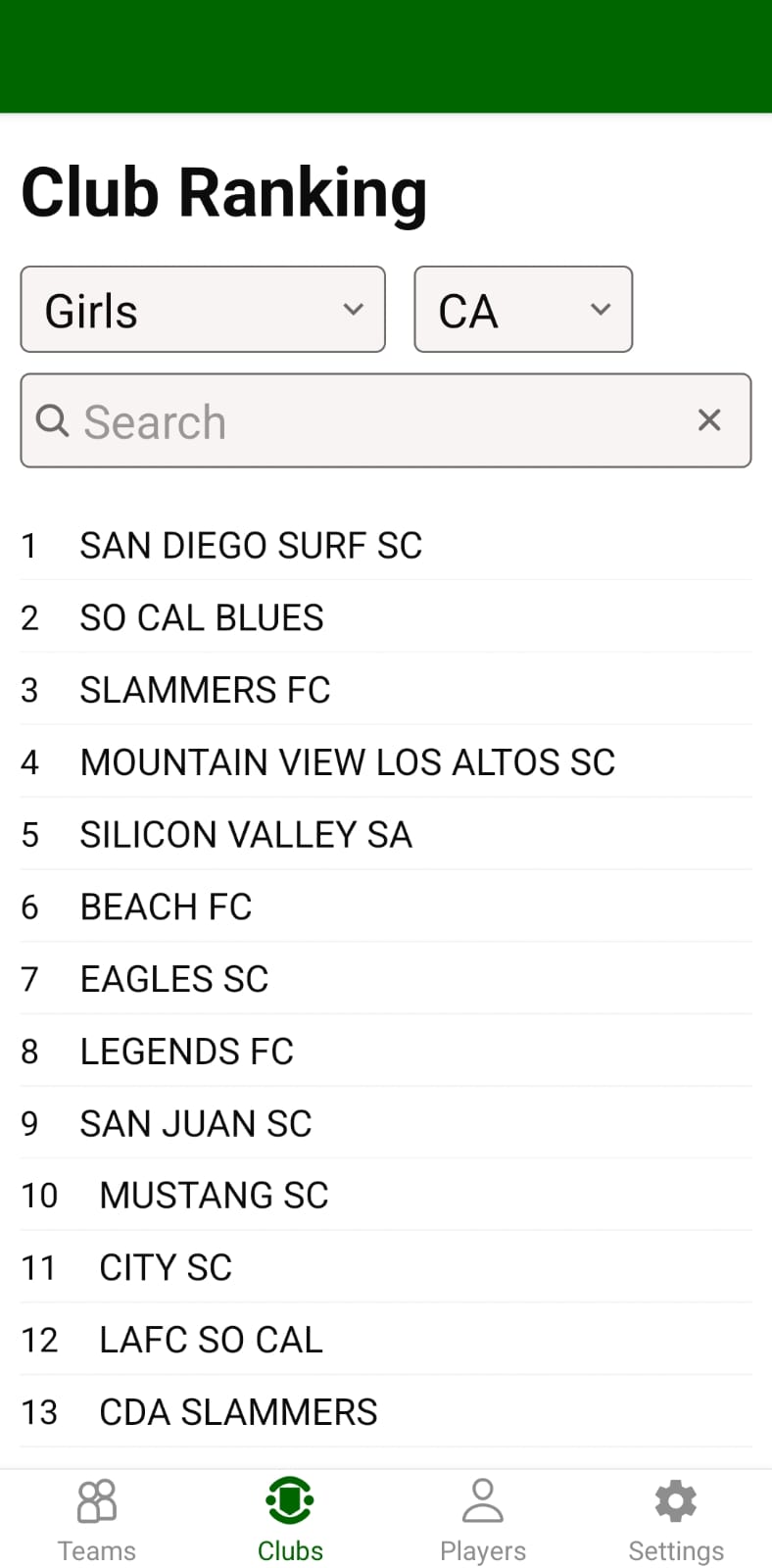This screenshot has height=1568, width=772.
Task: Open So Cal Blues club entry
Action: [202, 618]
